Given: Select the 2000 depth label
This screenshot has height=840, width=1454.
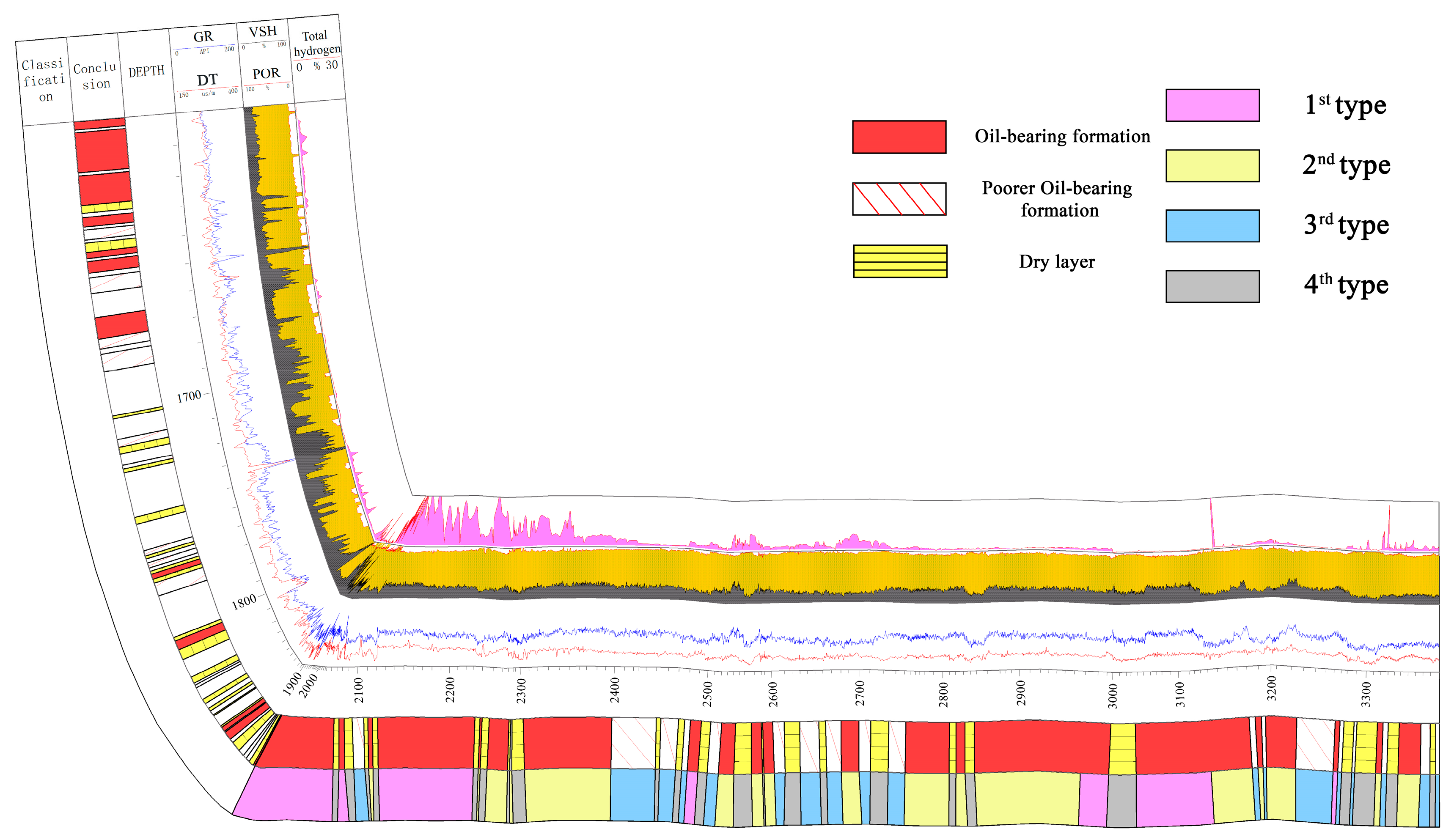Looking at the screenshot, I should point(309,686).
